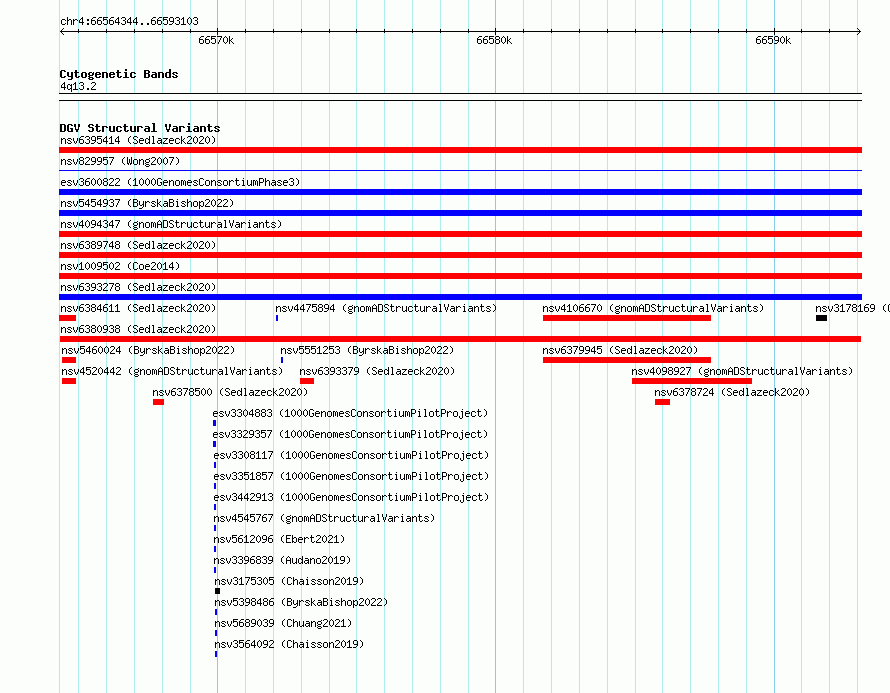Viewport: 890px width, 693px height.
Task: Select nsv6393379 (Sedlazeck2020) label
Action: (377, 371)
